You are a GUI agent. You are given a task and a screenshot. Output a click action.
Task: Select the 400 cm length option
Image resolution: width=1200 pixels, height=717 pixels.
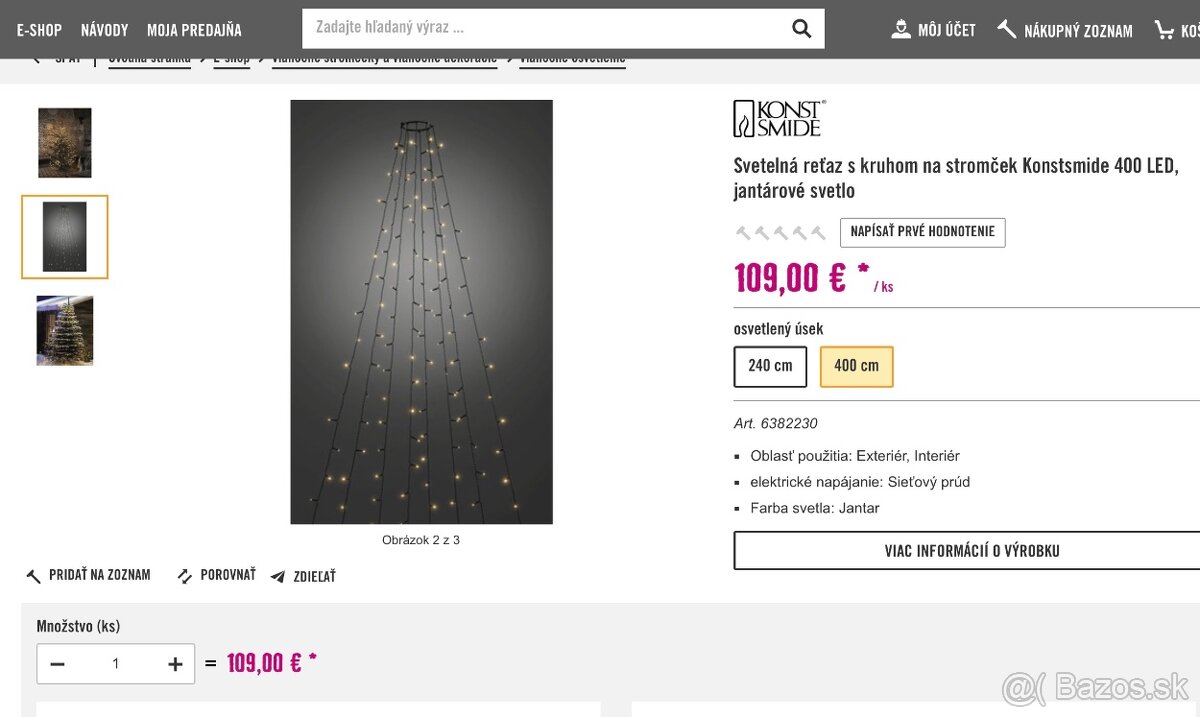click(x=856, y=366)
